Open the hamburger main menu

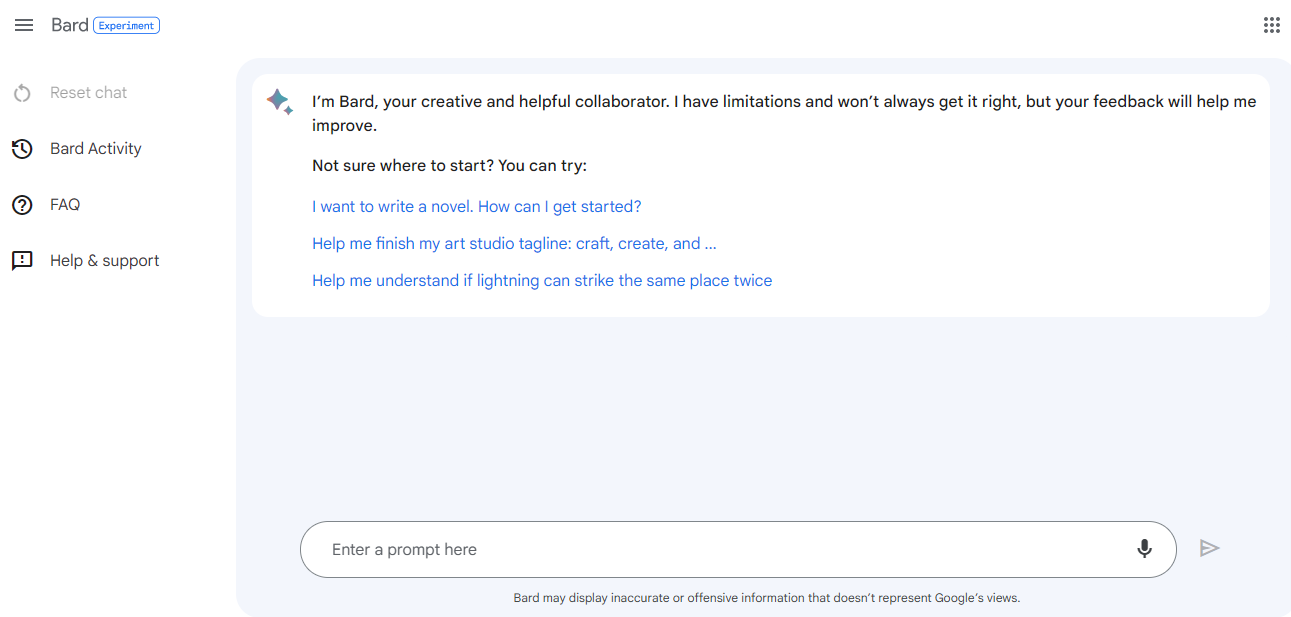click(24, 25)
